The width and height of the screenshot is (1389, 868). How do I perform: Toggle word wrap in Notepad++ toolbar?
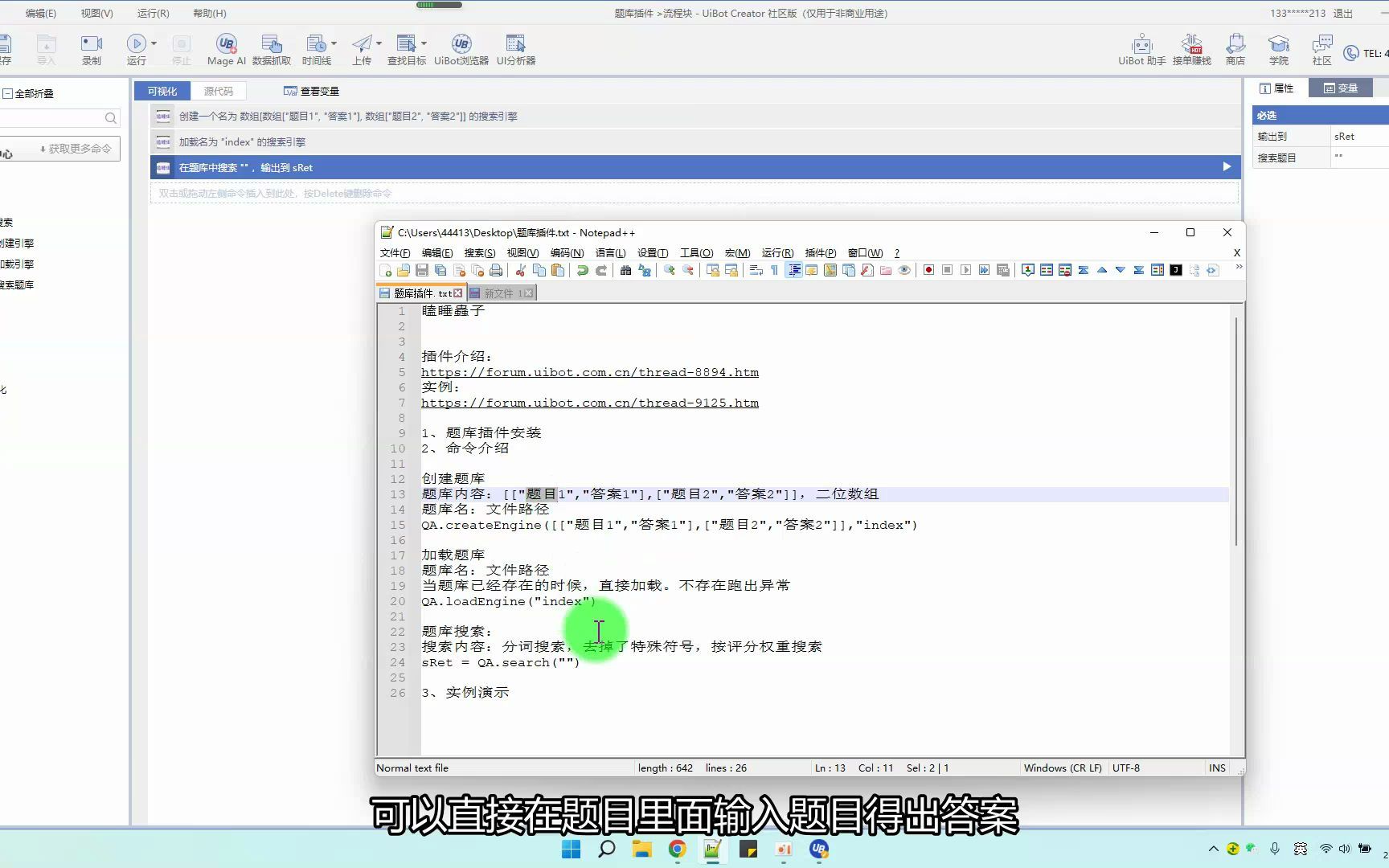click(x=756, y=270)
